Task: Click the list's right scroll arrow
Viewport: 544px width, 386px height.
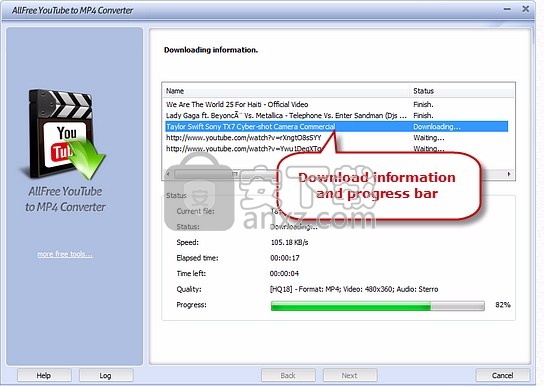Action: 509,174
